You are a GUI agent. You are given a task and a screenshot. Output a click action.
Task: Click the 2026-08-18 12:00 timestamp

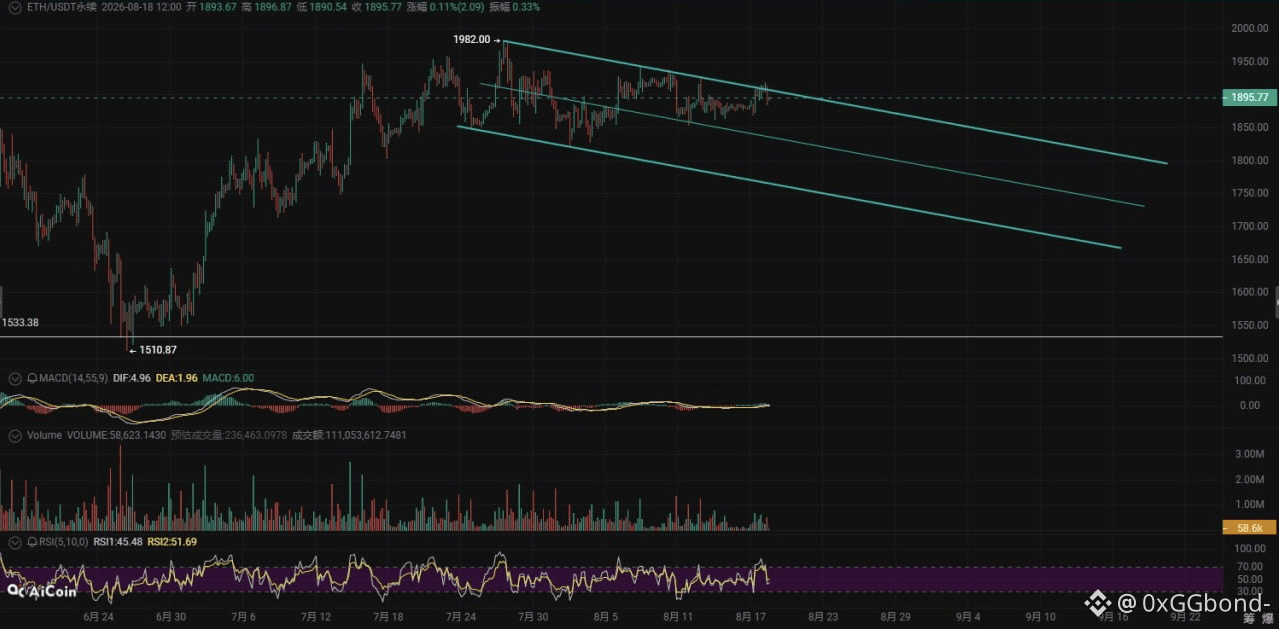click(142, 6)
